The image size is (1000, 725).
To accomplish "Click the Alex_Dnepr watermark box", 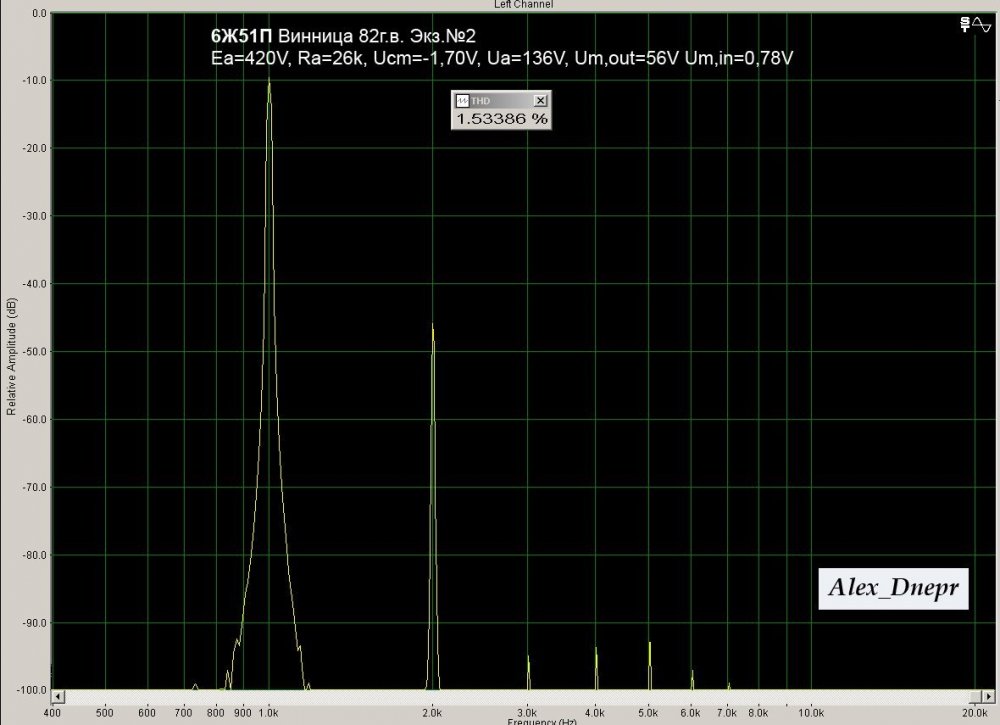I will point(894,588).
